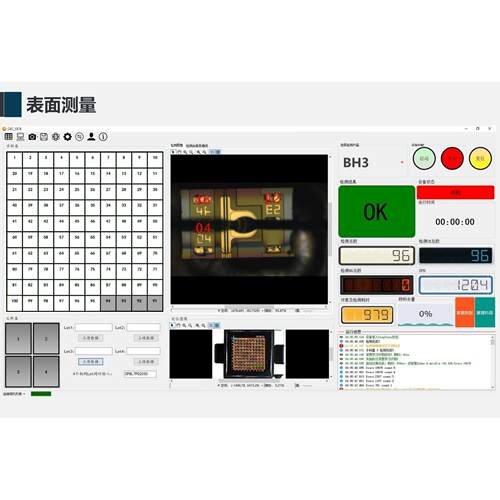Click inside the Lot1 input field
Image resolution: width=500 pixels, height=500 pixels.
[x=94, y=327]
